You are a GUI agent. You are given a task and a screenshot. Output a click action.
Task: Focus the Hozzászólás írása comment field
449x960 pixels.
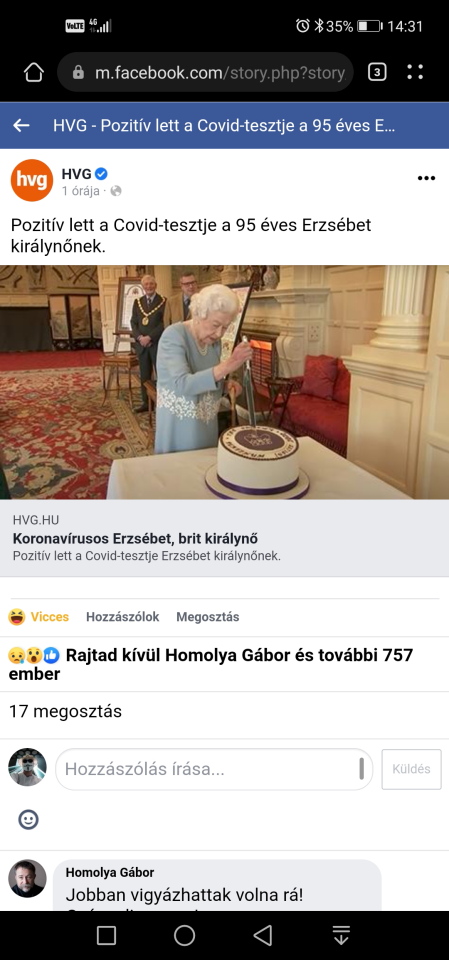tap(214, 769)
